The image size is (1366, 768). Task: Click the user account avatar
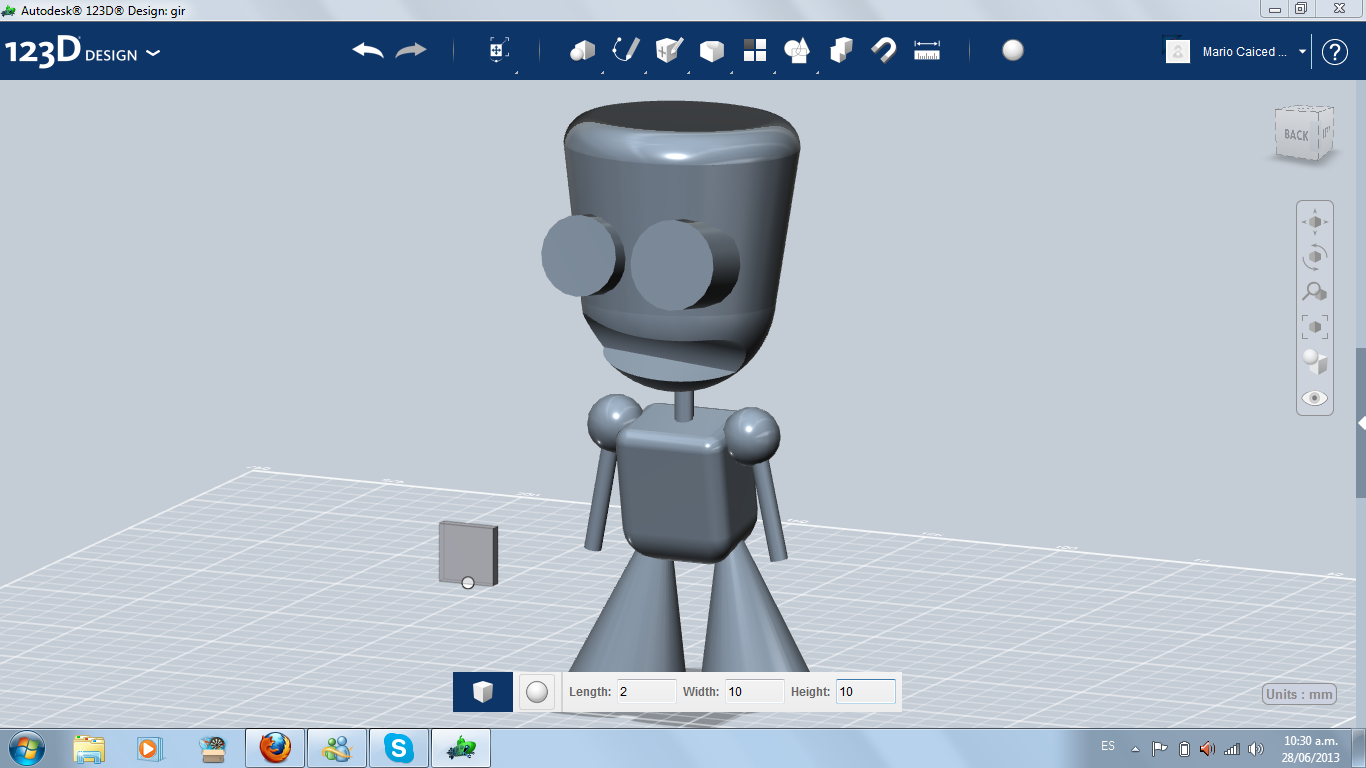[1178, 52]
